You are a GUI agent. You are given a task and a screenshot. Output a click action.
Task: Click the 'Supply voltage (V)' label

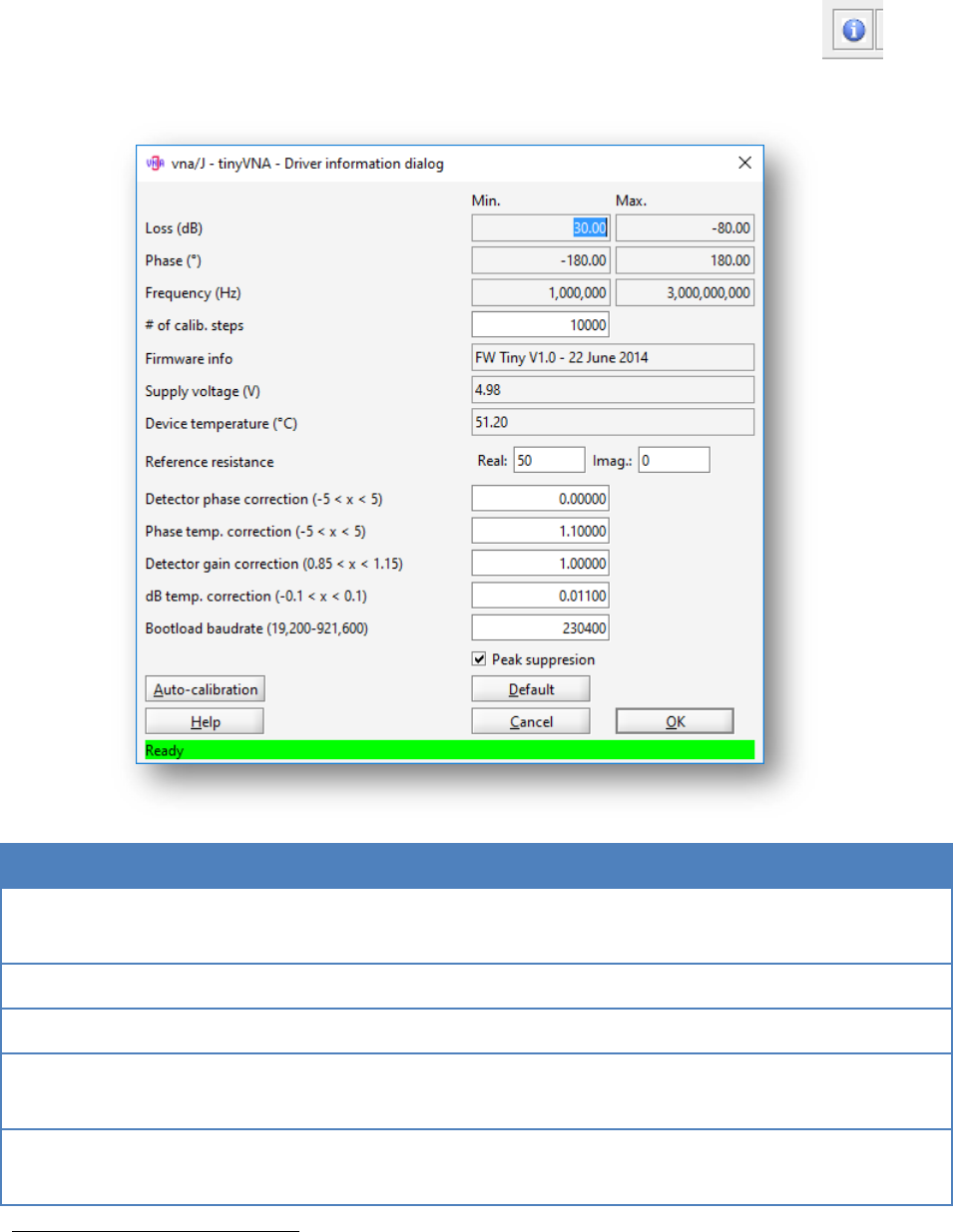tap(203, 391)
